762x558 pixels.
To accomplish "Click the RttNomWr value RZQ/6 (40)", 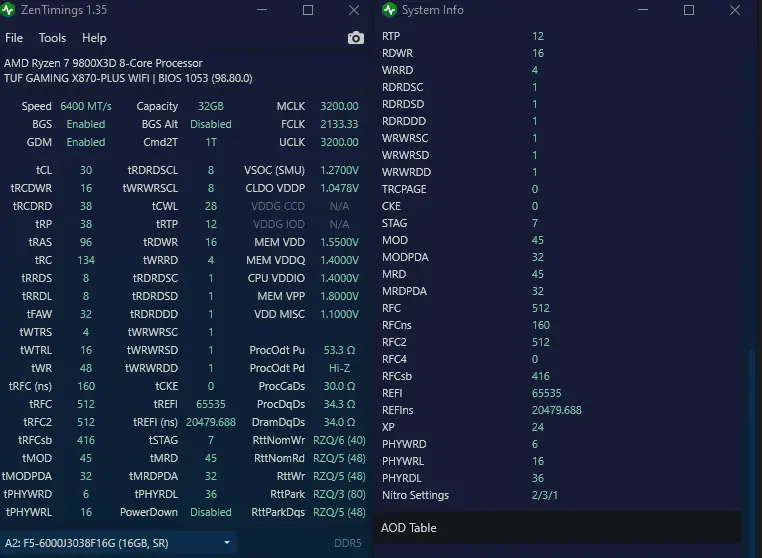I will (339, 440).
